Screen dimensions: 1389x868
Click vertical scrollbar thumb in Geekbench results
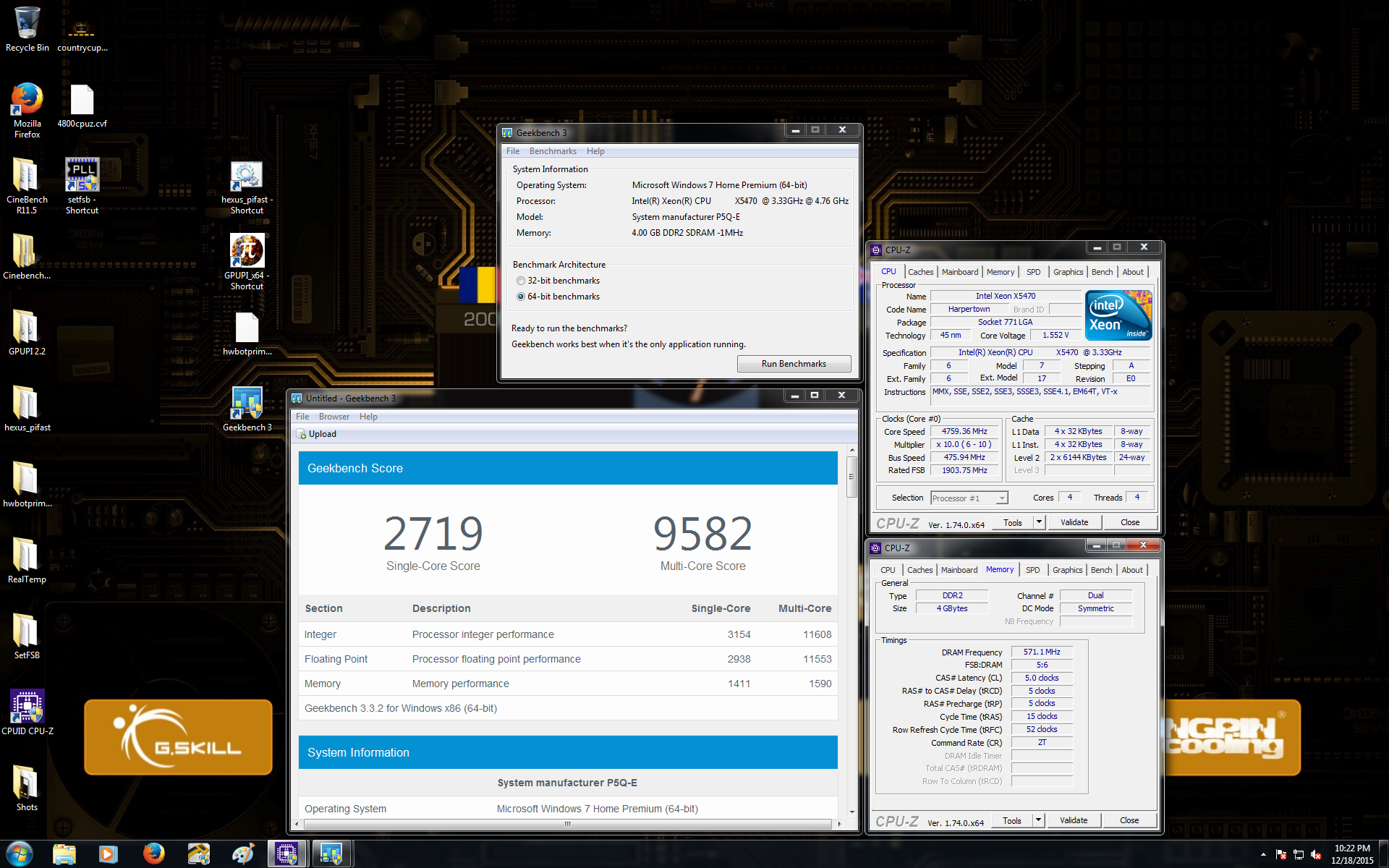pos(851,477)
